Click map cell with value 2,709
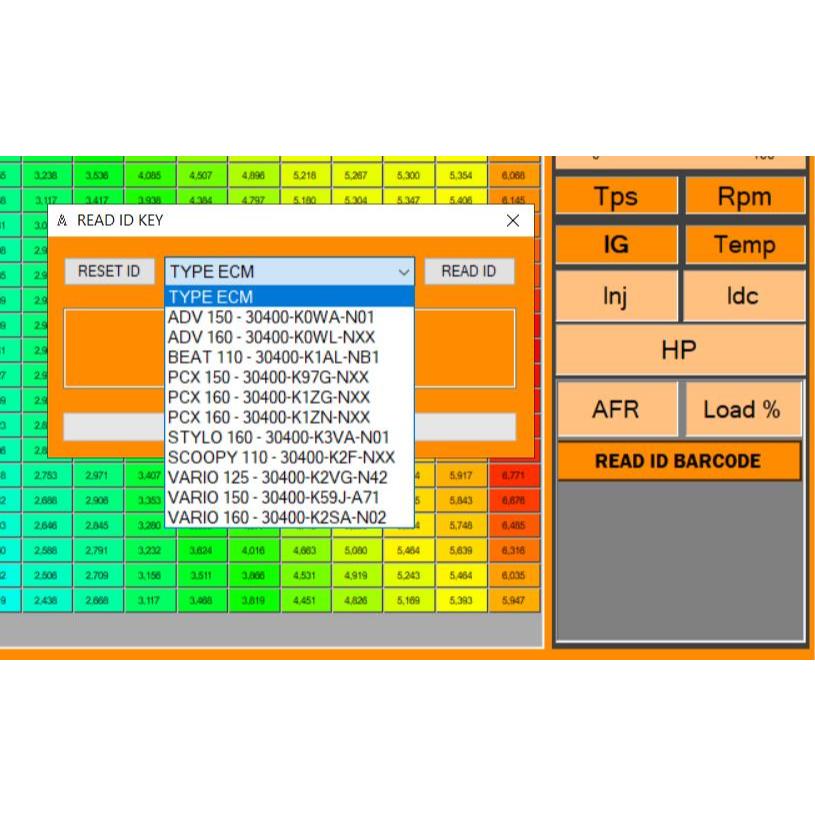815x815 pixels. tap(97, 575)
